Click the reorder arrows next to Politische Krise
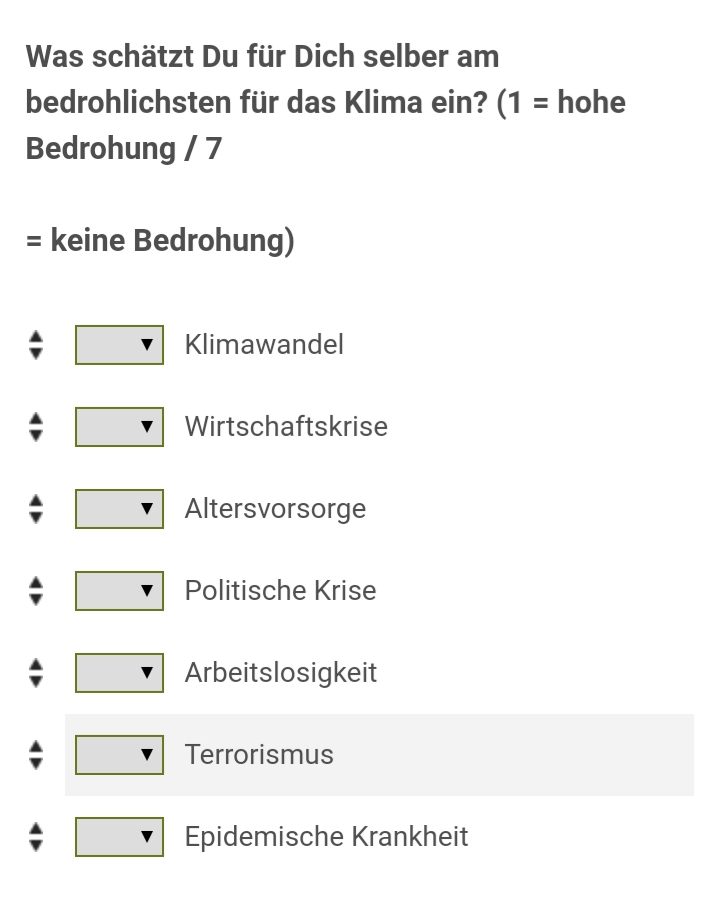The image size is (720, 923). [x=36, y=591]
